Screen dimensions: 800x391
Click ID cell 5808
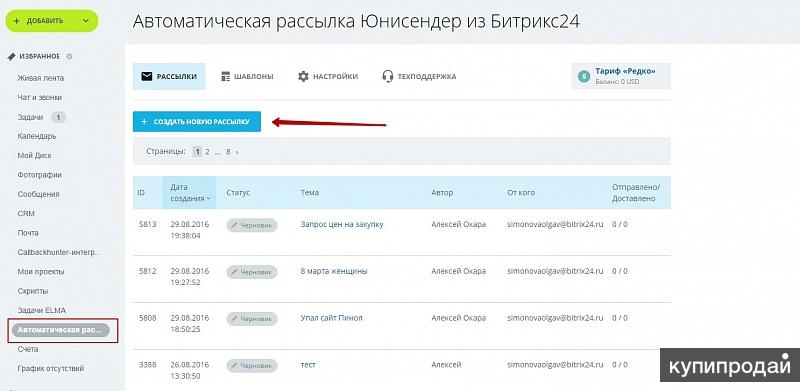[147, 318]
